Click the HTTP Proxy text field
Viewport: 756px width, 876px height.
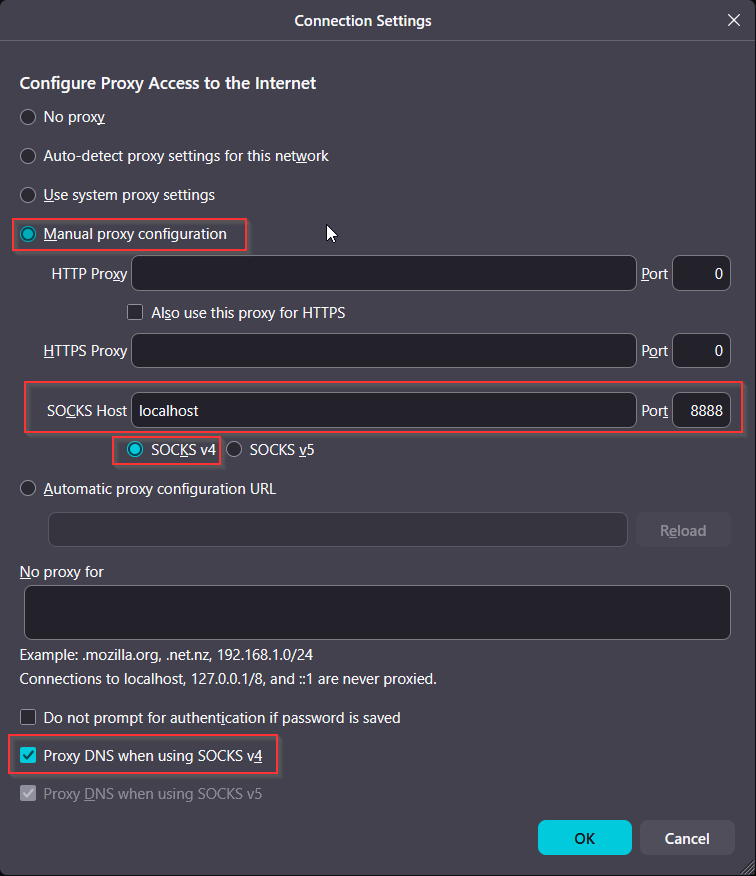(383, 273)
